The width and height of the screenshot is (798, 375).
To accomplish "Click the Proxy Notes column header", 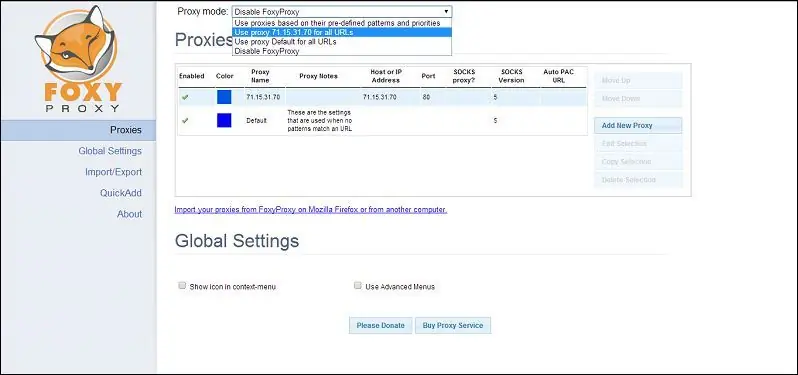I will (318, 76).
